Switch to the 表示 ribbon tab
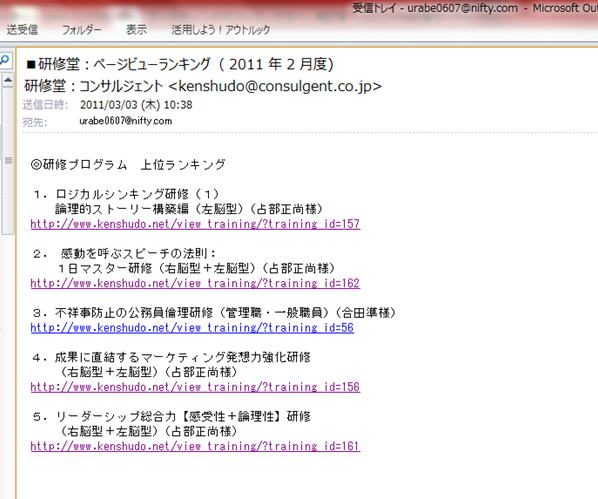Screen dimensions: 598x499 click(x=137, y=29)
